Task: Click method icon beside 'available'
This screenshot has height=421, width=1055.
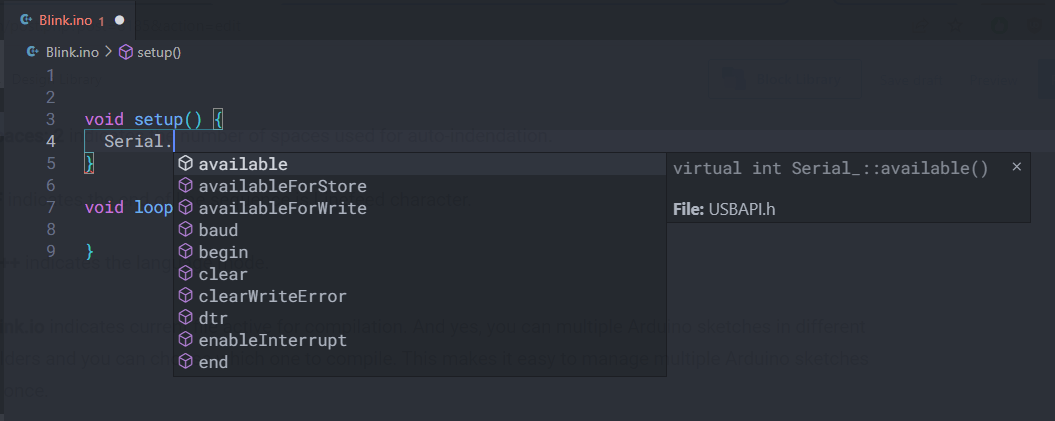Action: tap(185, 163)
